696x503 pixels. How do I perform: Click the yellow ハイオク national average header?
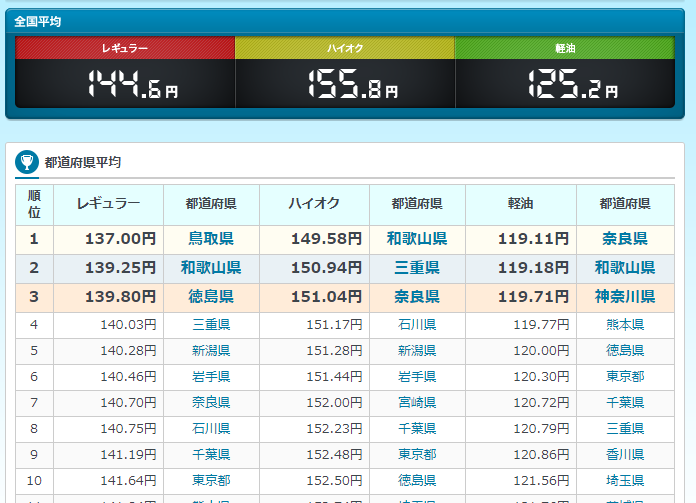click(345, 48)
